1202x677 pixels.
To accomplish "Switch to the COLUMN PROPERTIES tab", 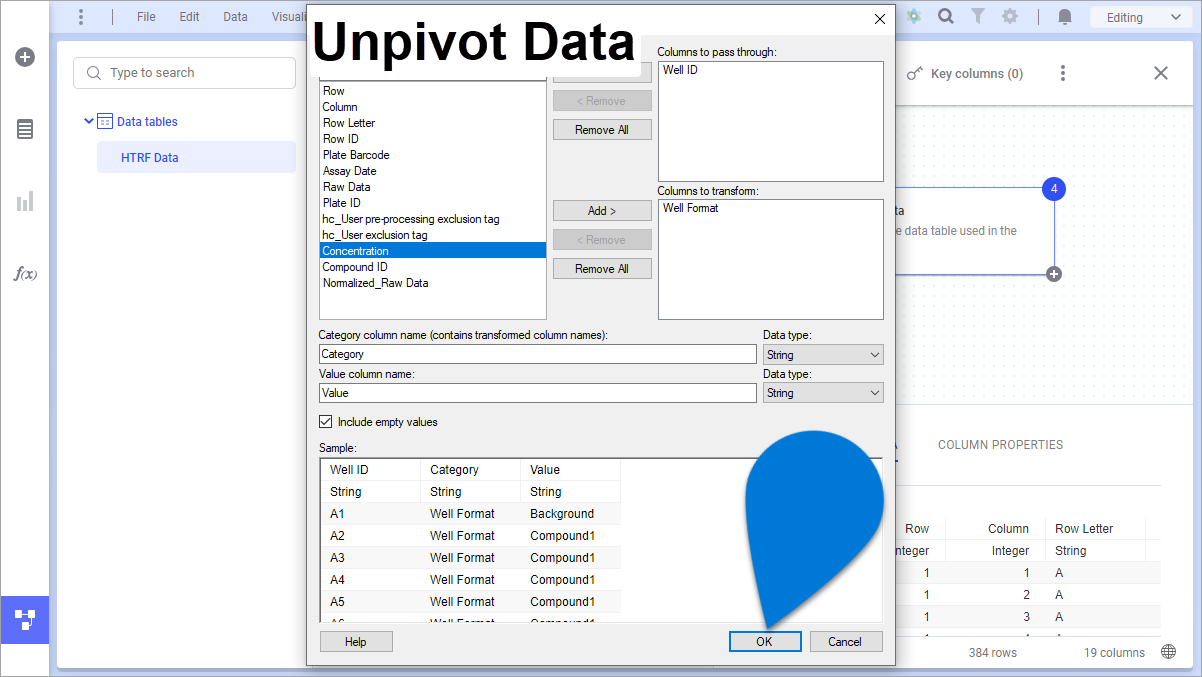I will pos(1000,445).
